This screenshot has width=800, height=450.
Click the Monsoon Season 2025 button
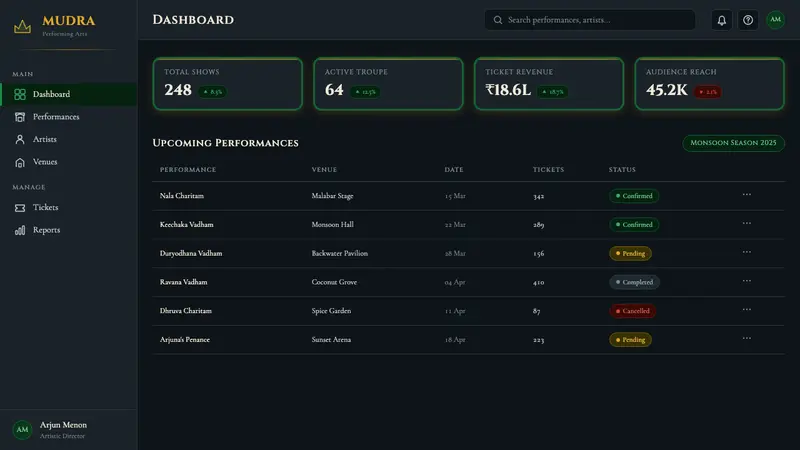[x=733, y=143]
